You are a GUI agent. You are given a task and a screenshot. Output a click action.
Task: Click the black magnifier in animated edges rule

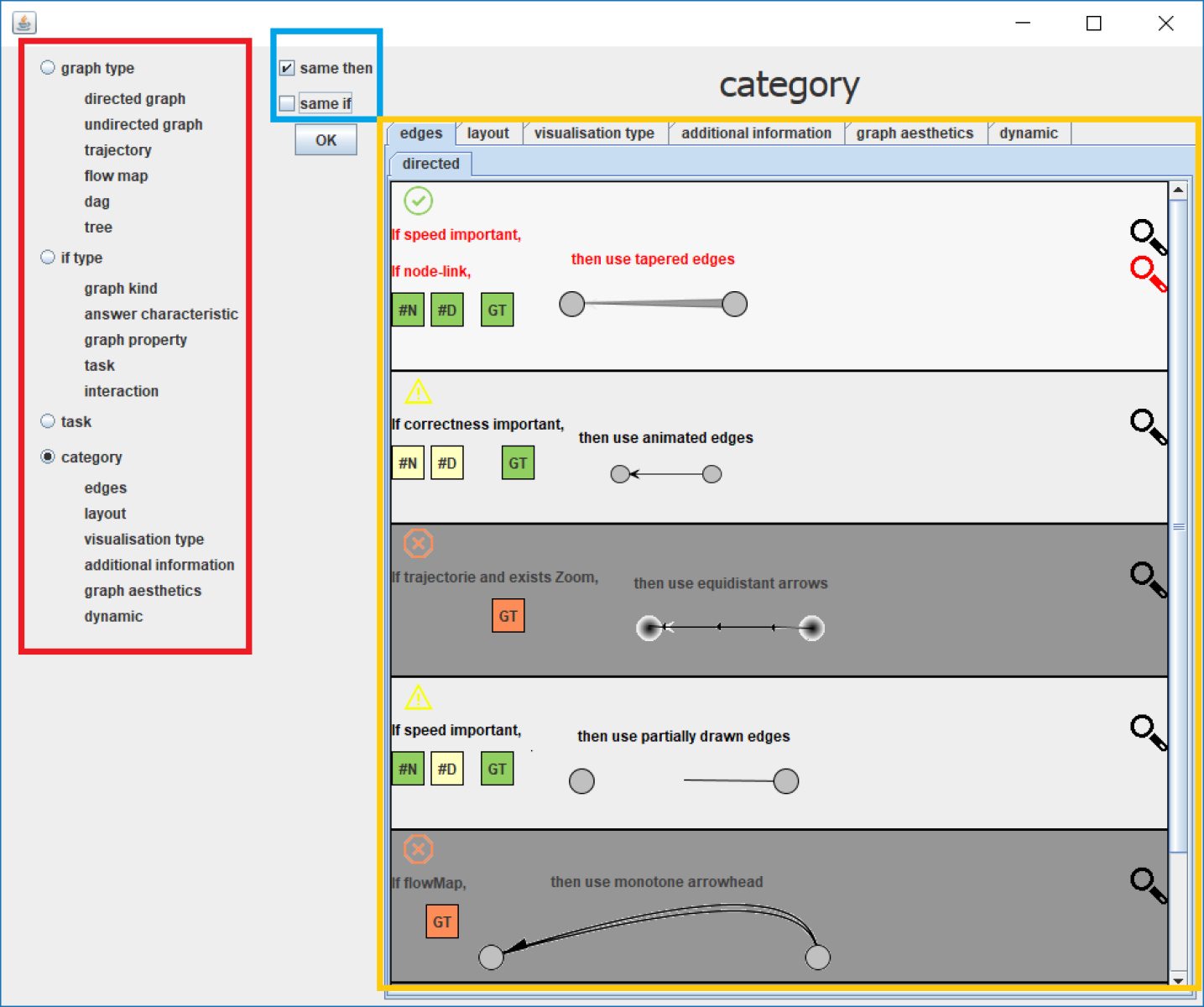[1148, 425]
